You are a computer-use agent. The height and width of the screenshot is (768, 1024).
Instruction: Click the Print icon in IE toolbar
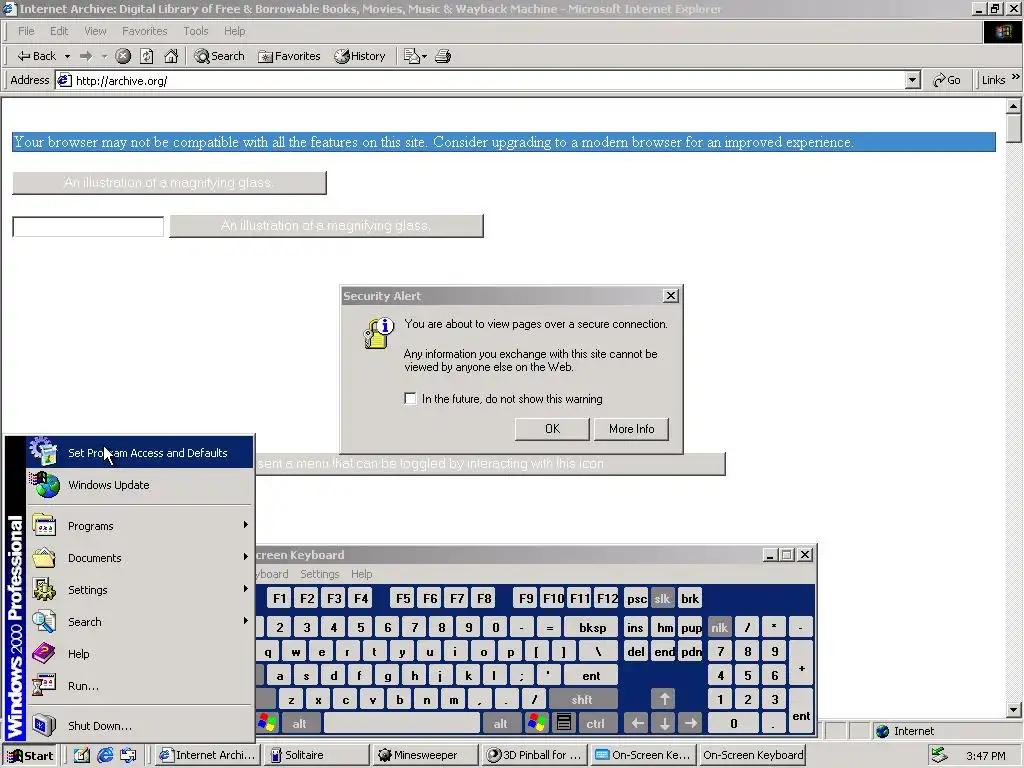[443, 56]
